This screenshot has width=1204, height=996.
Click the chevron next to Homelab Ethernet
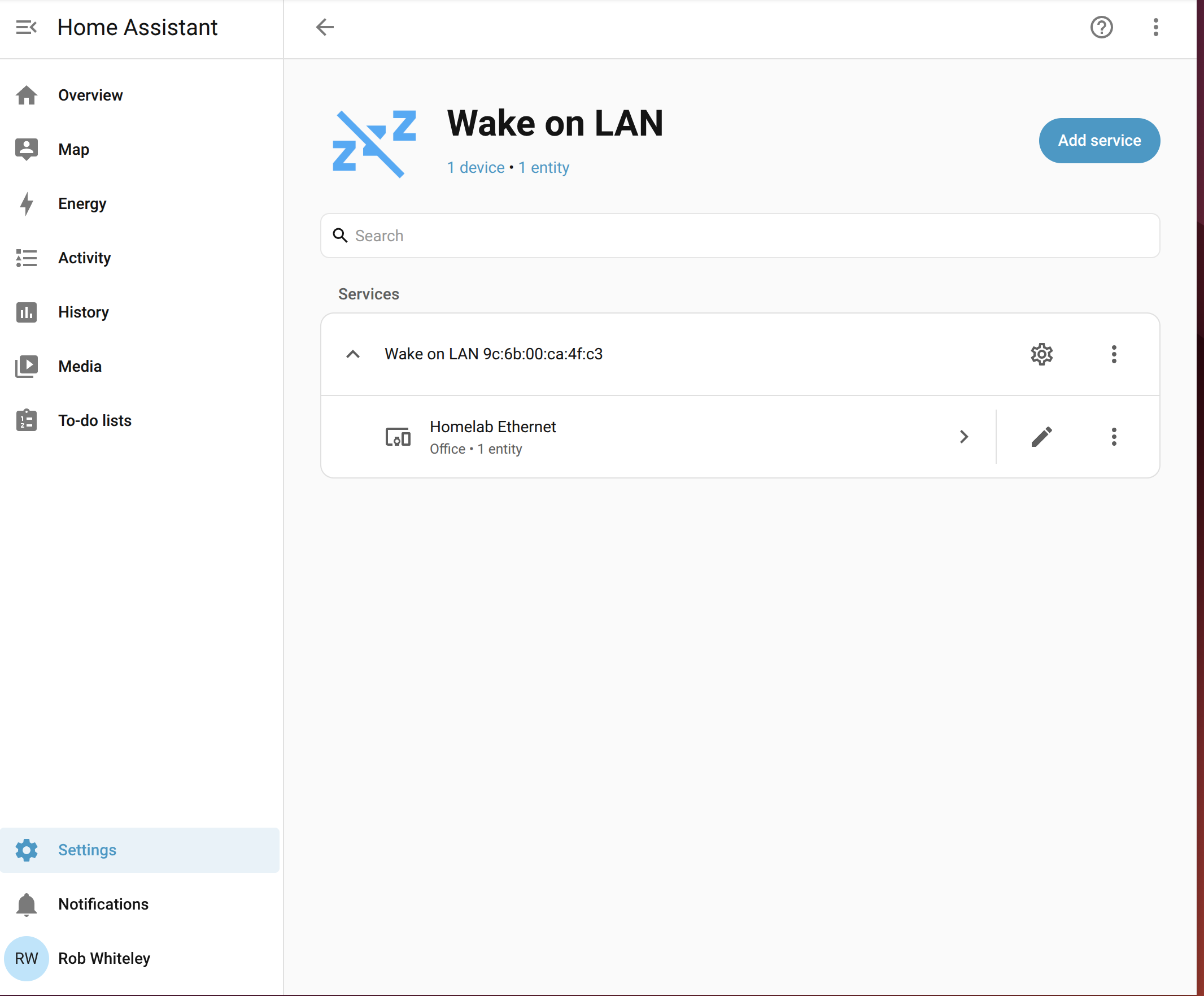point(964,437)
